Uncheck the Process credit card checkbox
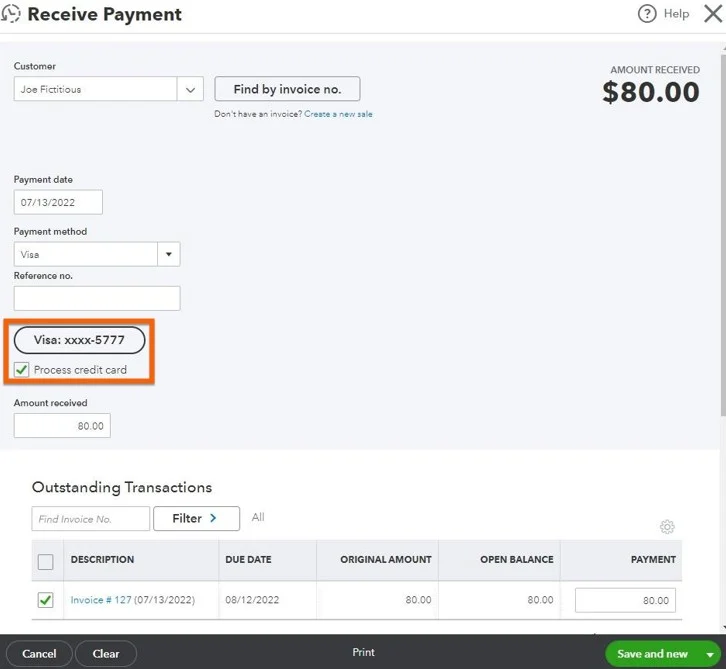The height and width of the screenshot is (669, 726). (21, 369)
